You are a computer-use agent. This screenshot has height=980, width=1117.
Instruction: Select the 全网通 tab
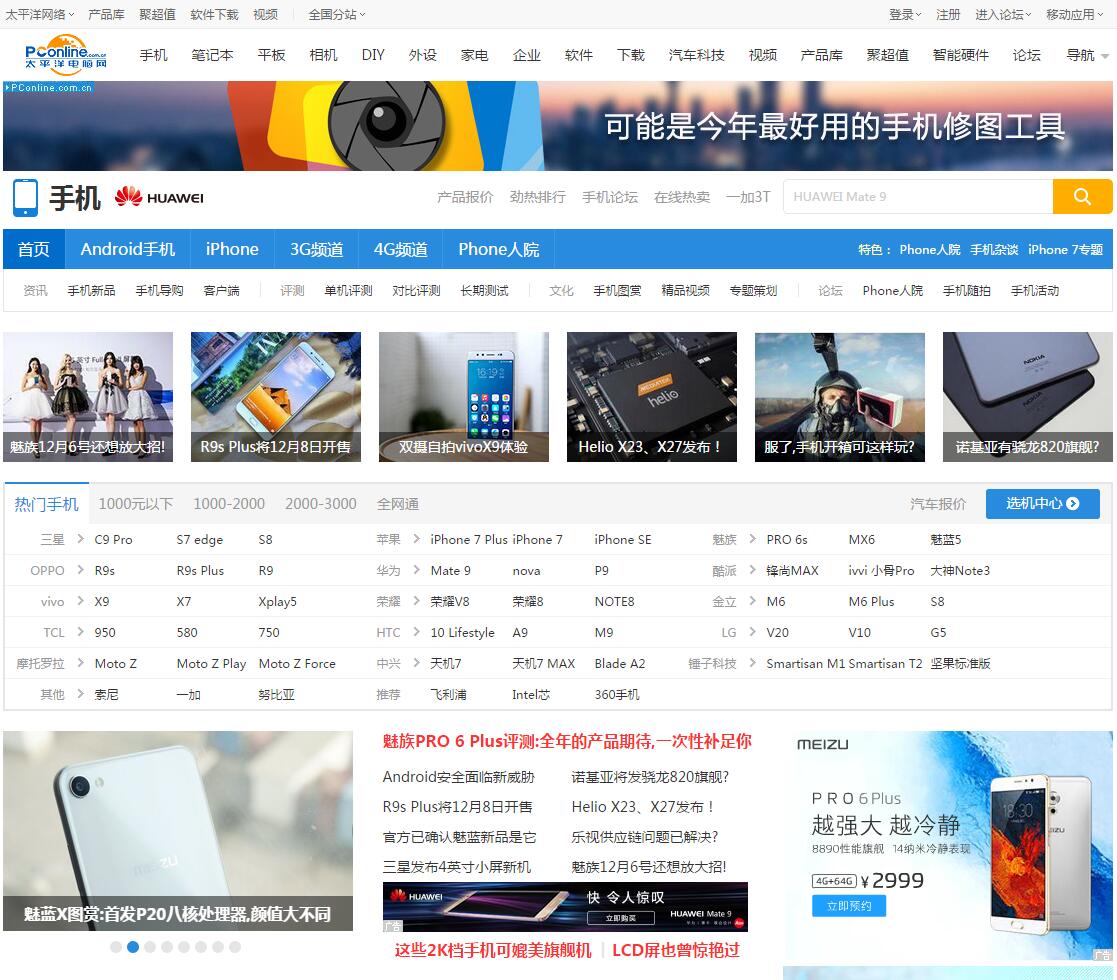pyautogui.click(x=398, y=504)
